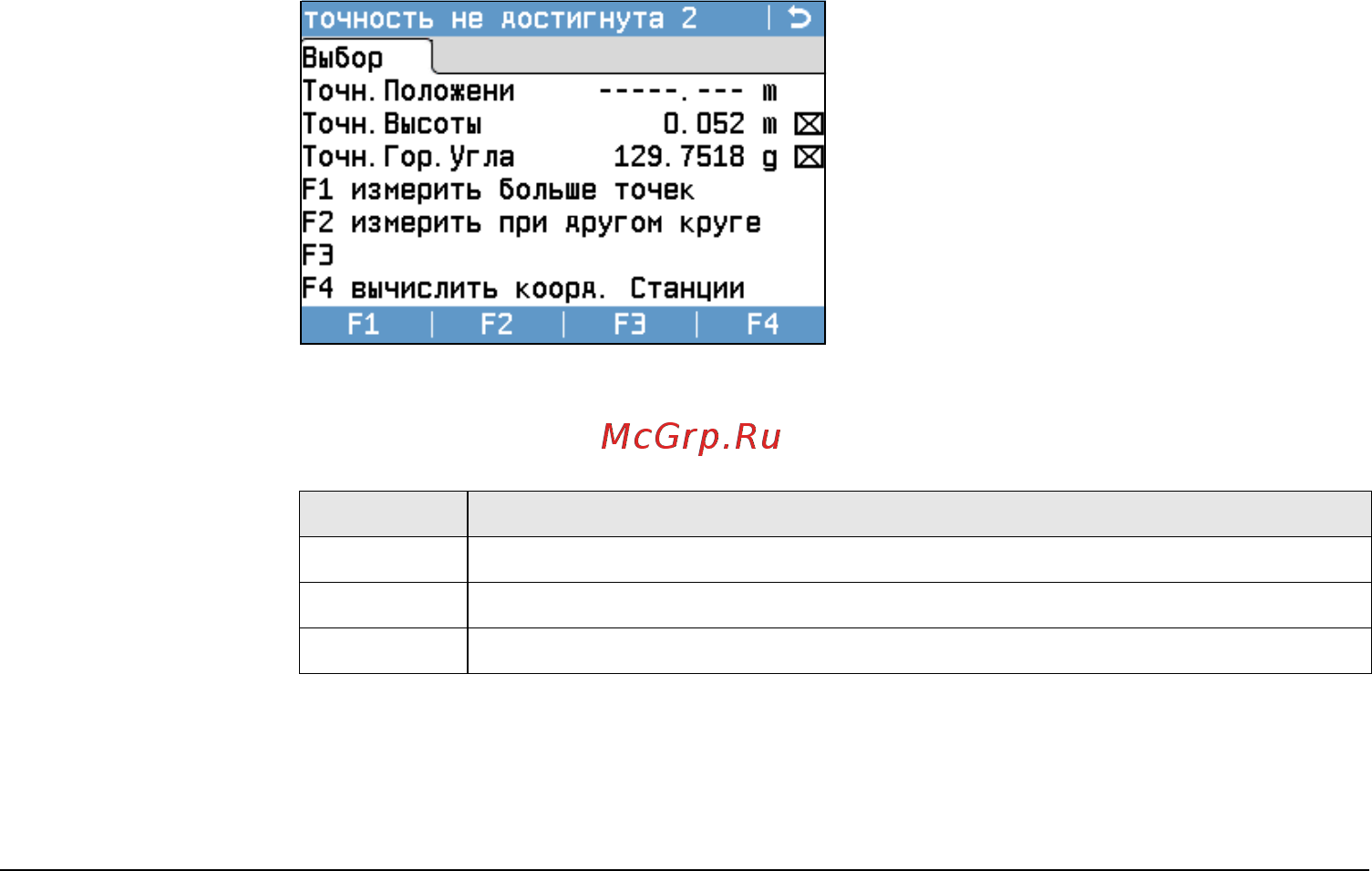Click the 'Точн. Высоты' label
The image size is (1372, 871).
pos(392,124)
